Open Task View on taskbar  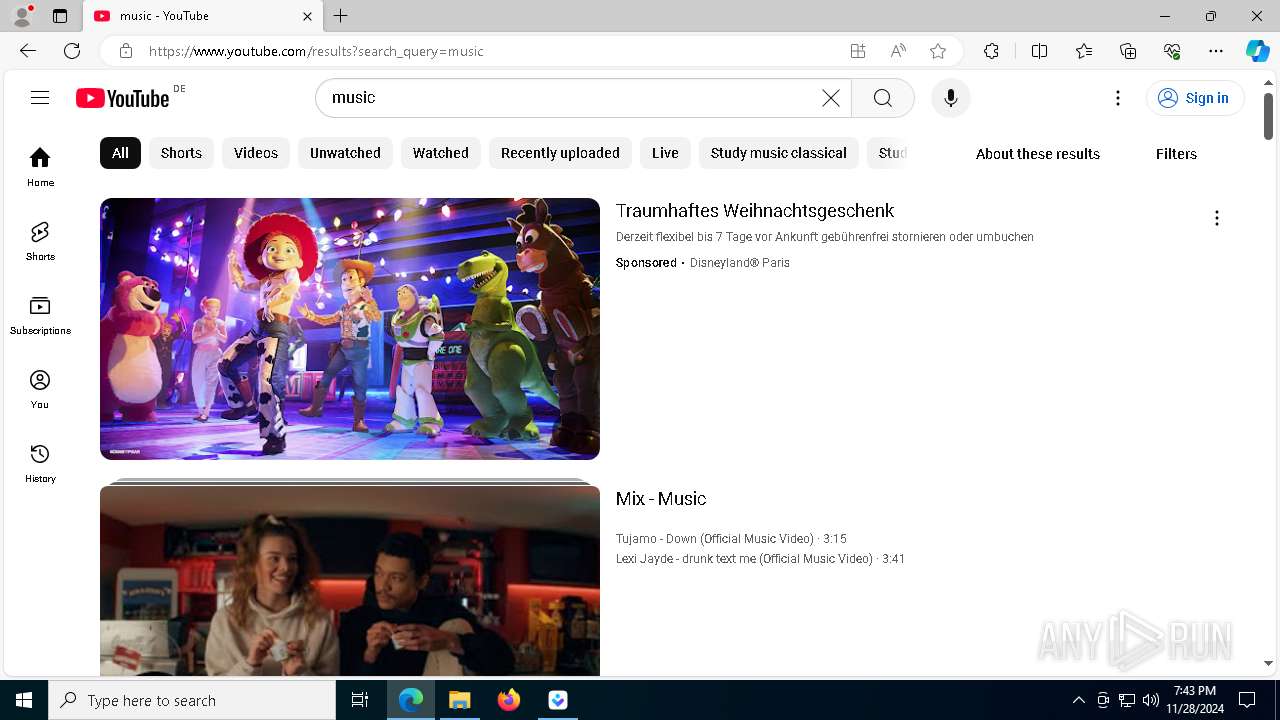click(x=360, y=700)
